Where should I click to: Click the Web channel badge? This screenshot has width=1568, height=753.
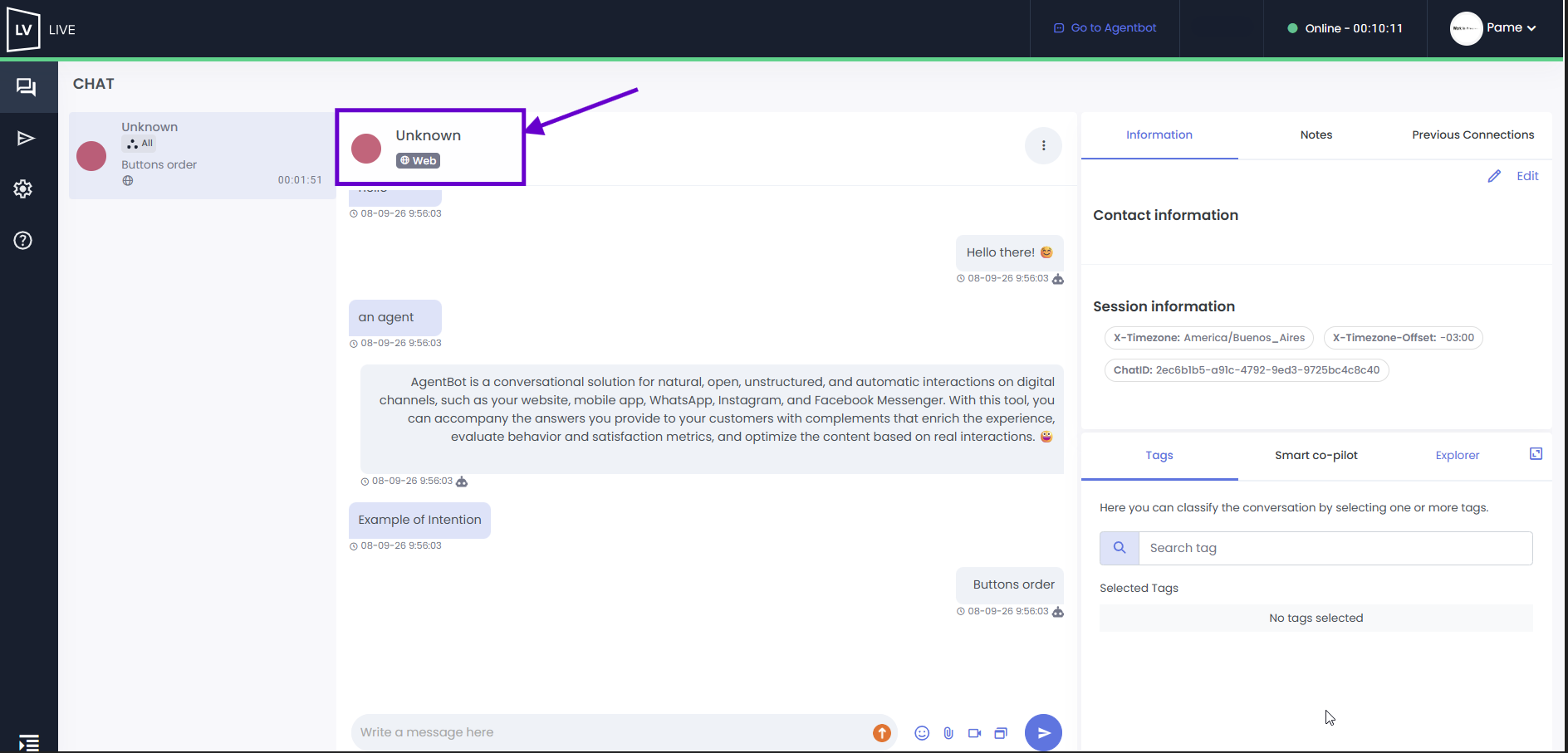click(418, 161)
